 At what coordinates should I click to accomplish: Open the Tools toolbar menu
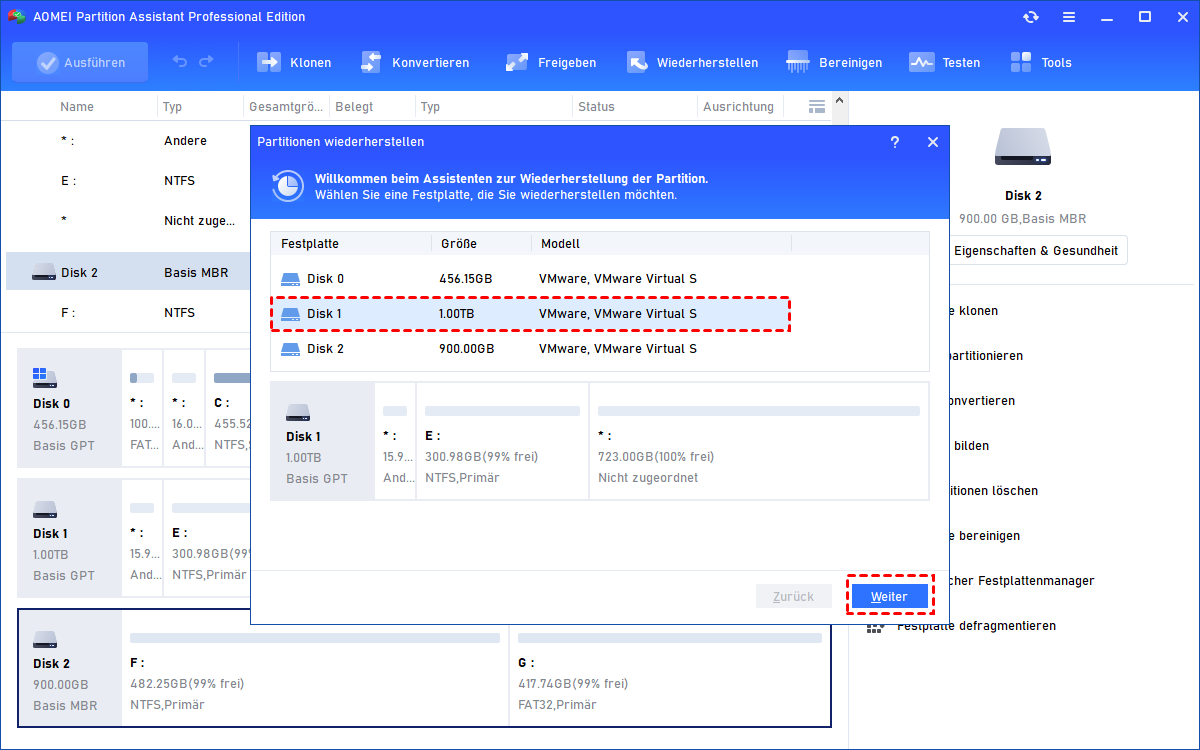coord(1040,62)
